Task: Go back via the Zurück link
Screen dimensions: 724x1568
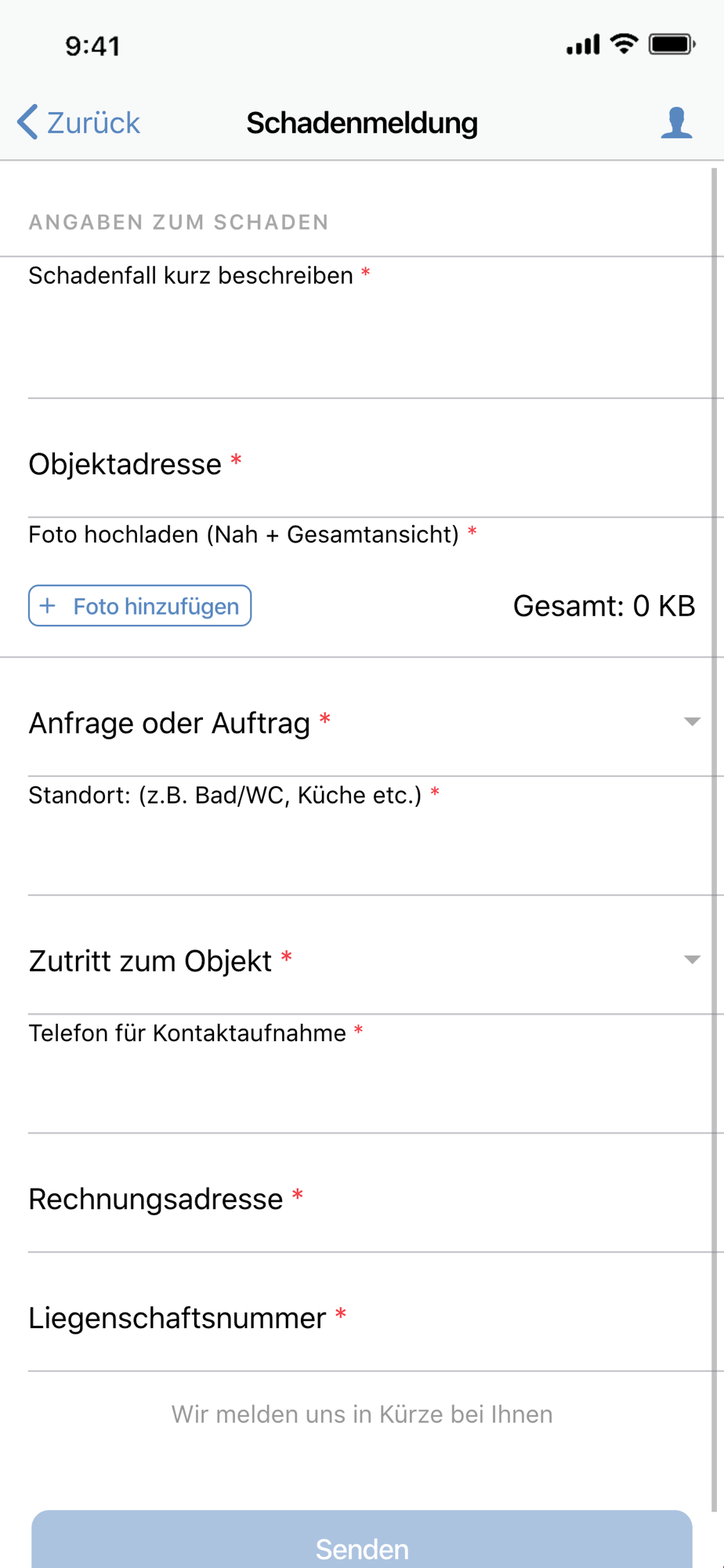Action: click(93, 123)
